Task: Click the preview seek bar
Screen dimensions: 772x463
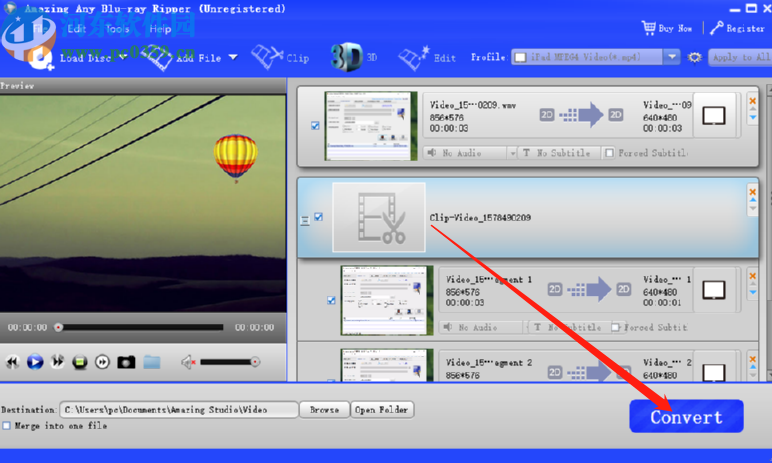Action: point(140,327)
